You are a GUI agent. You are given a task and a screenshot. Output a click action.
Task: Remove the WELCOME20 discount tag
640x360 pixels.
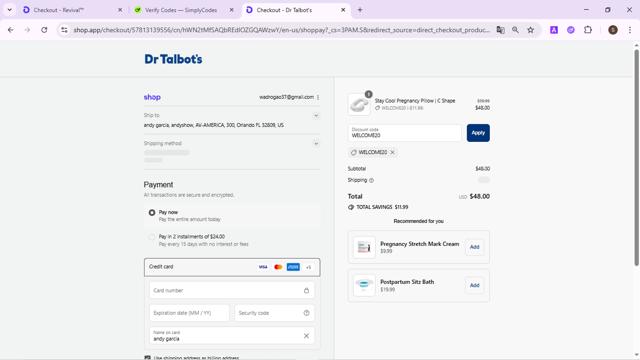tap(392, 152)
